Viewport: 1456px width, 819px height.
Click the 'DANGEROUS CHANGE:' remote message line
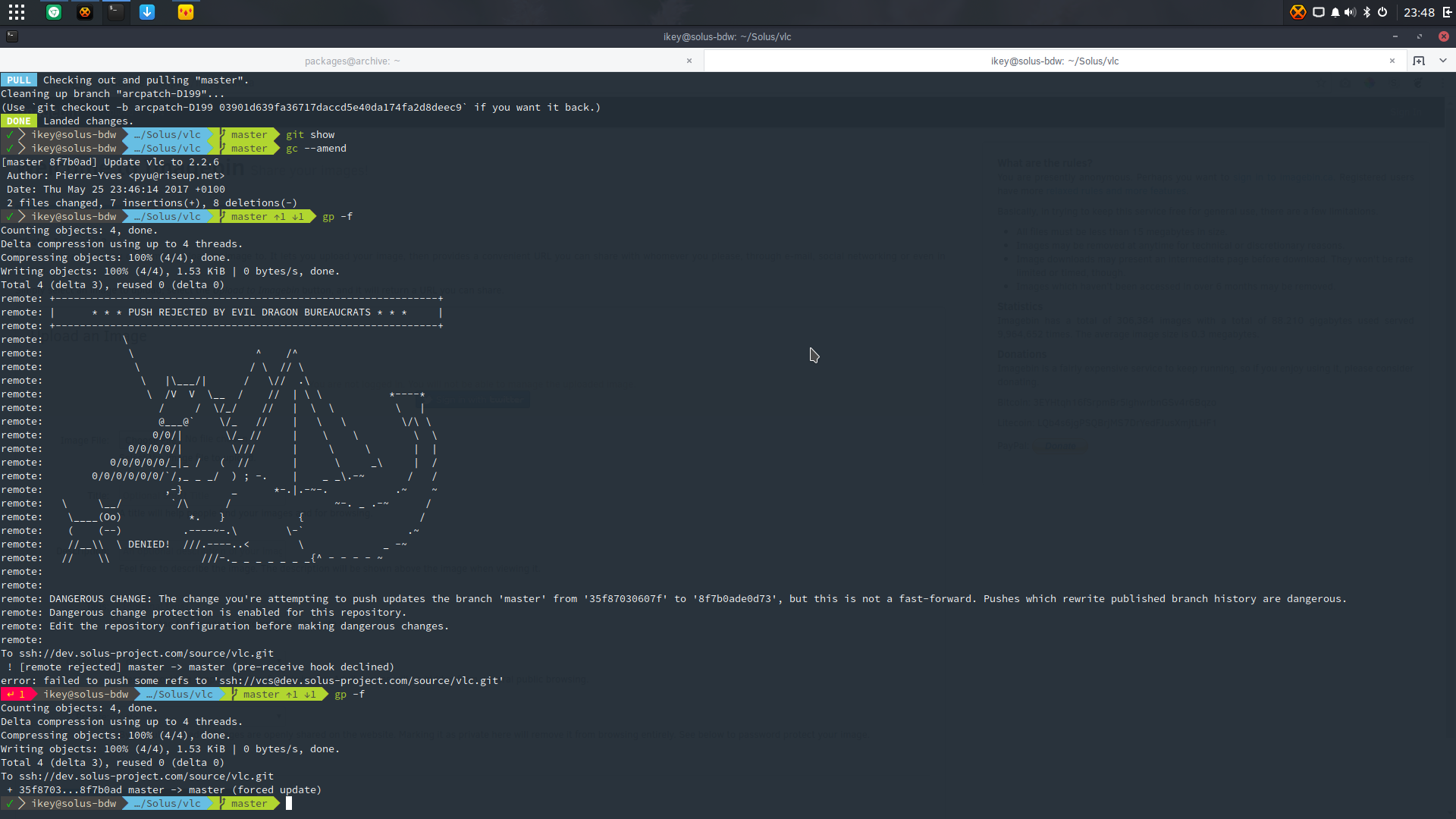coord(674,598)
